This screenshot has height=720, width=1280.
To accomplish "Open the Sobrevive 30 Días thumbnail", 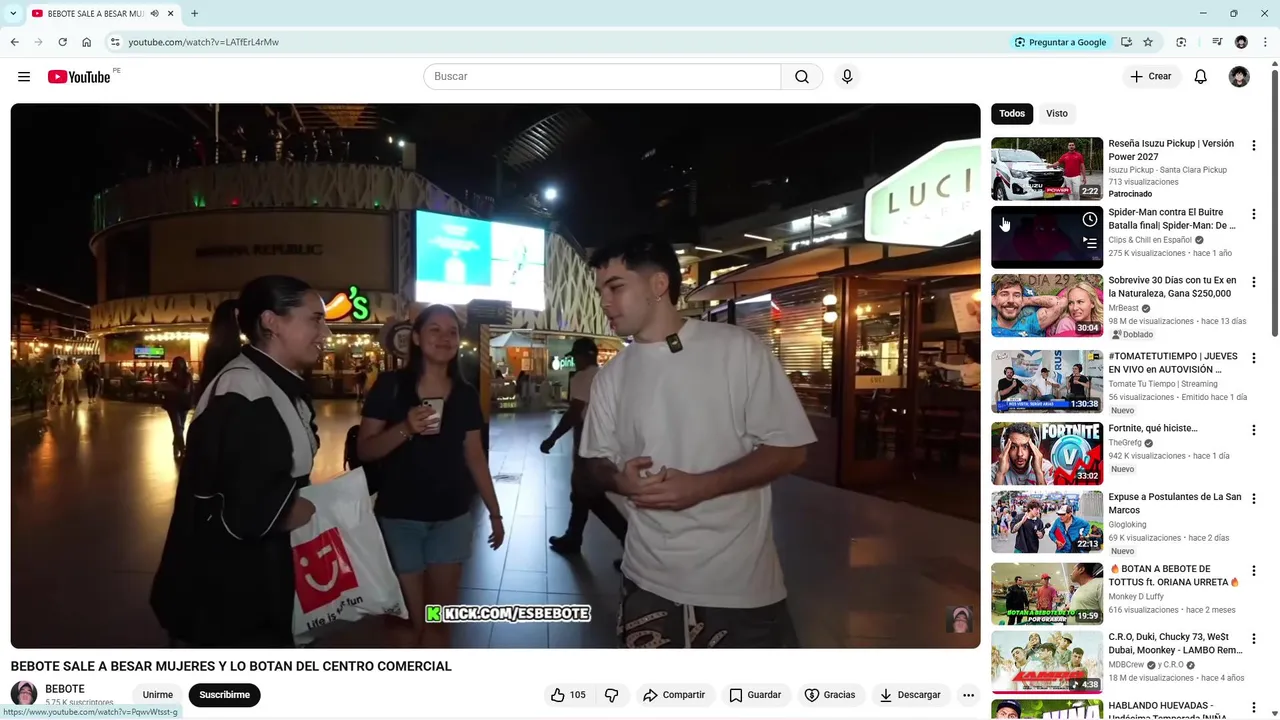I will click(1047, 305).
